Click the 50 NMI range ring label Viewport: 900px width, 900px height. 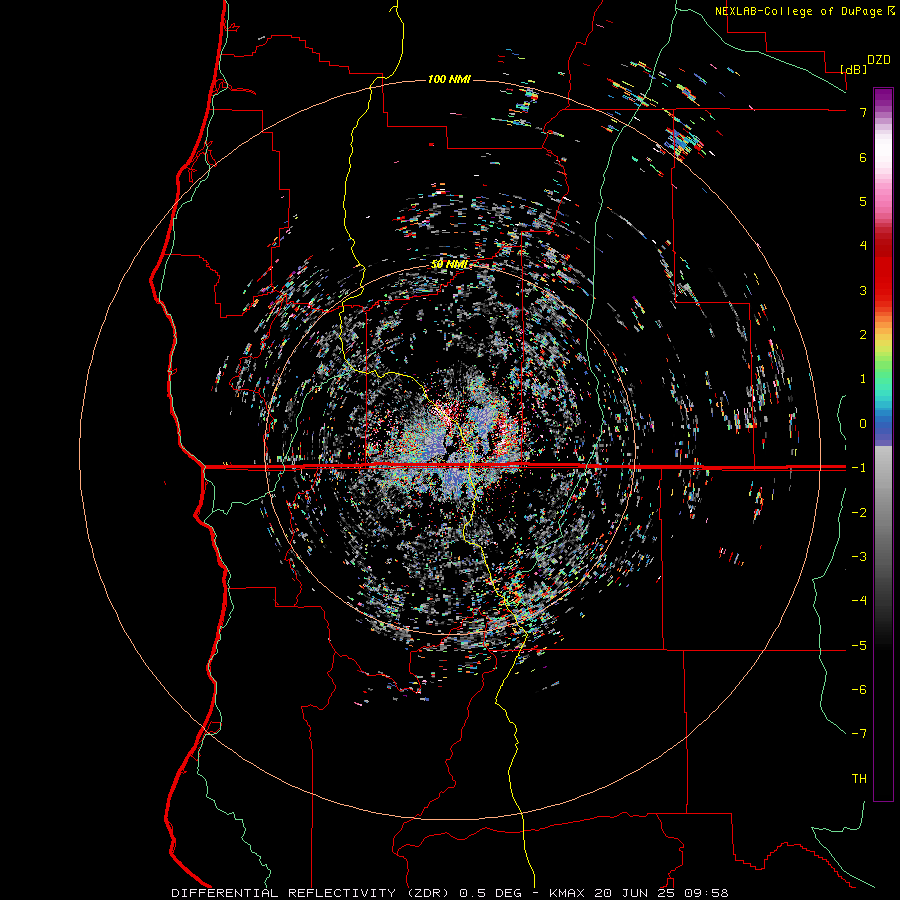(449, 264)
